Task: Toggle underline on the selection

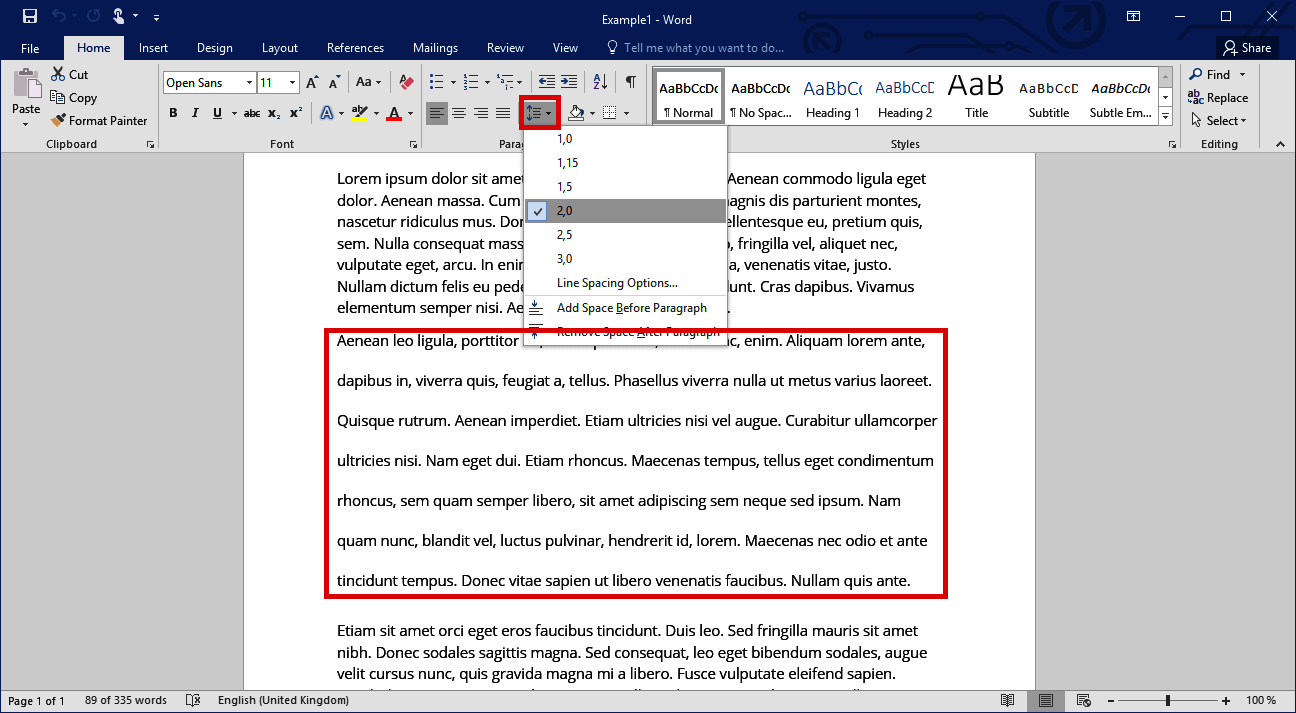Action: [x=217, y=112]
